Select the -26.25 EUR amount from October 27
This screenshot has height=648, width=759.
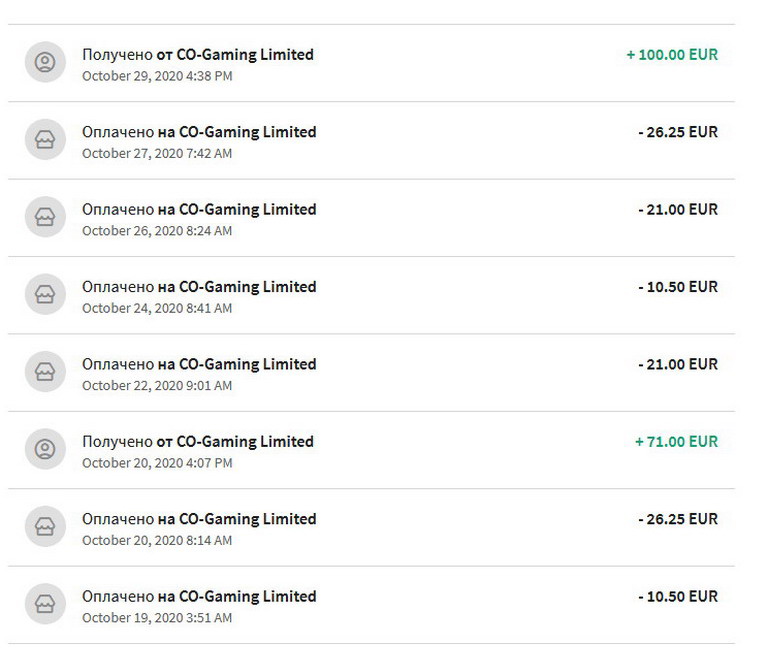point(678,132)
